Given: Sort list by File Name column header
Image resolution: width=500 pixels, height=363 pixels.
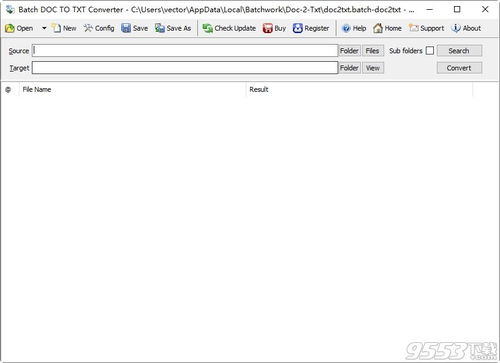Looking at the screenshot, I should click(132, 89).
